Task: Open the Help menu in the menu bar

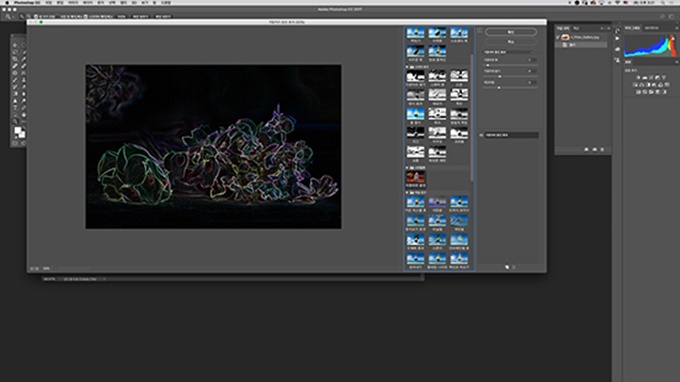Action: [166, 3]
